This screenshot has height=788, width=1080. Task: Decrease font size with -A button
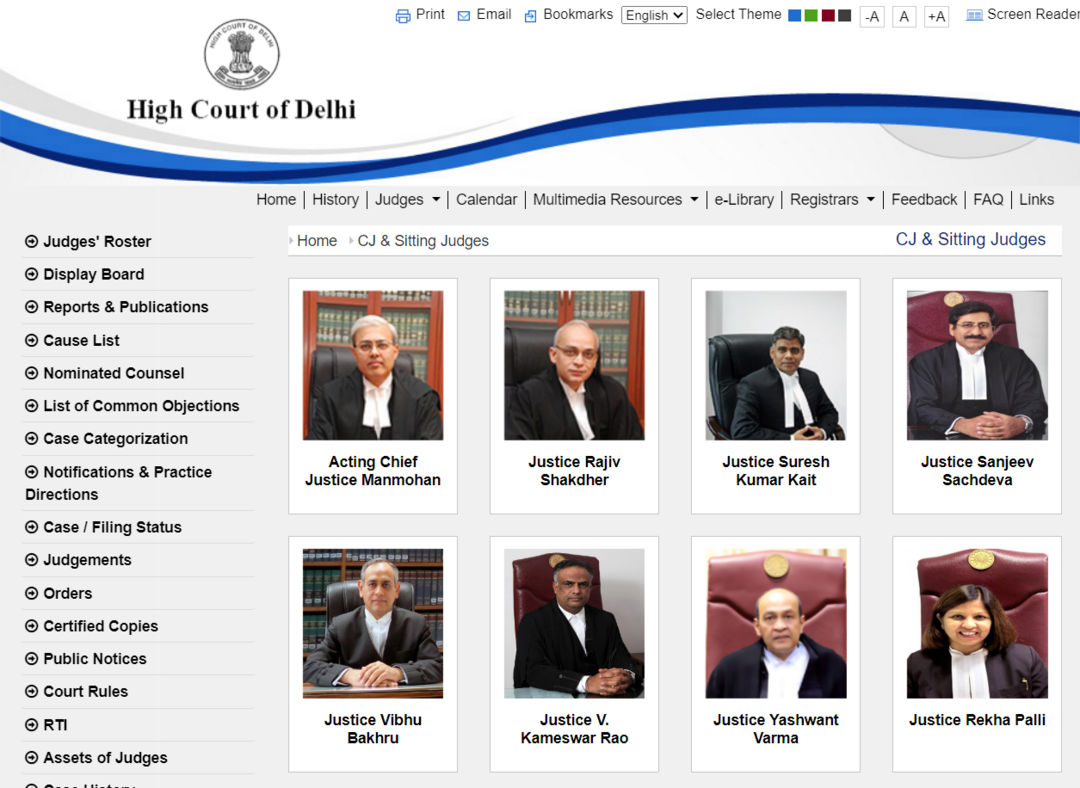pos(872,17)
